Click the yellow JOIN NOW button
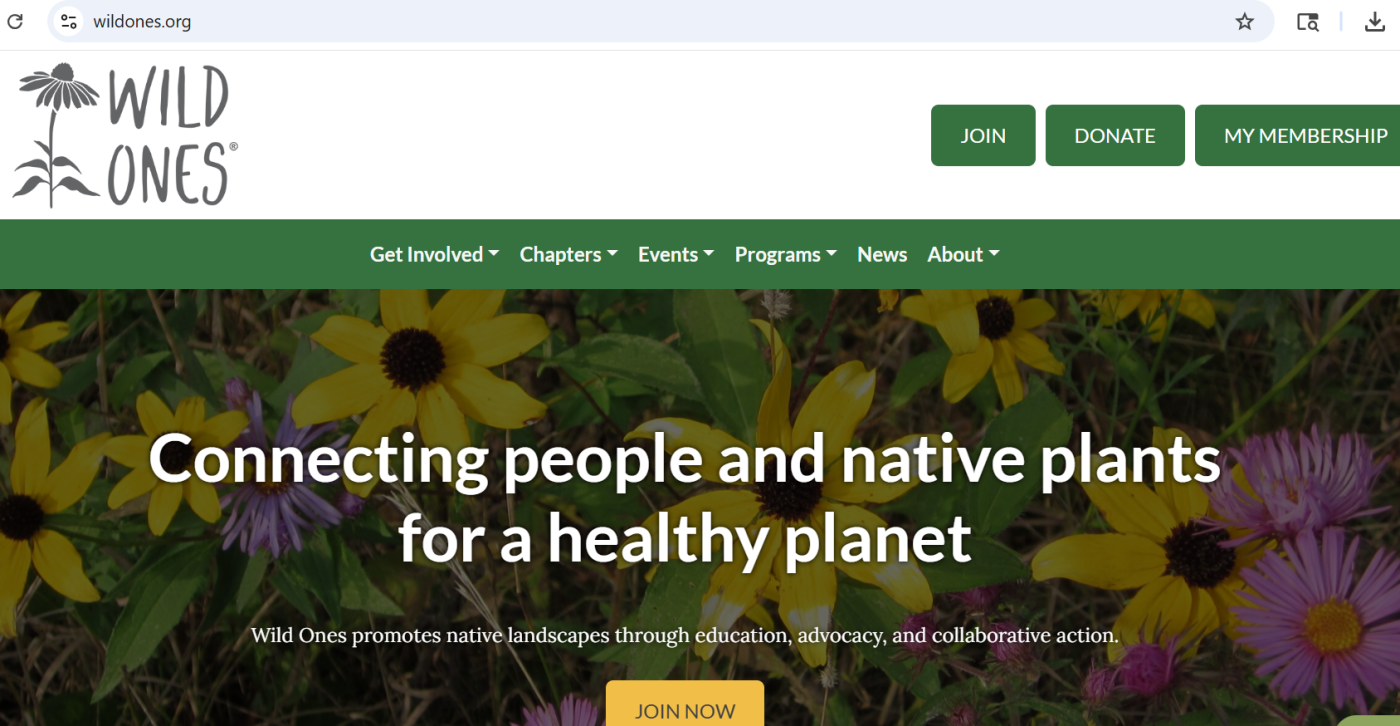1400x726 pixels. tap(685, 704)
